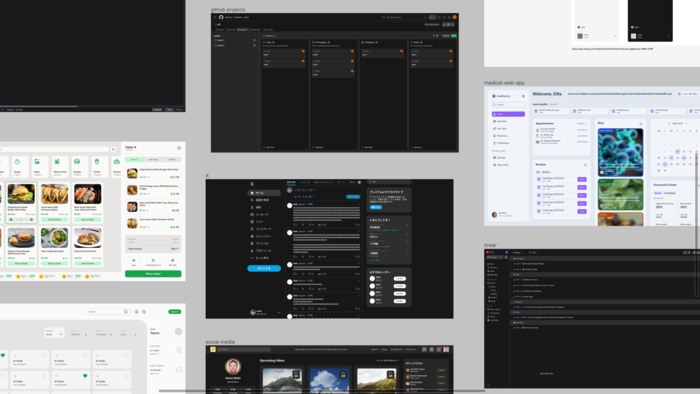Go to next month in medical calendar
This screenshot has height=394, width=700.
pos(687,124)
